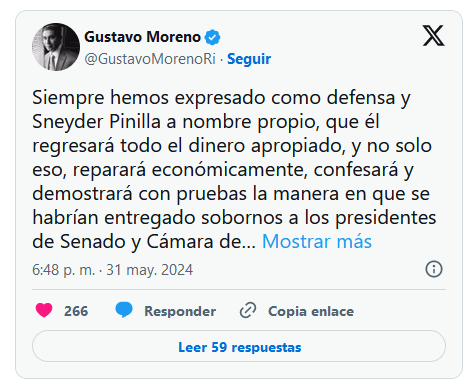Click the reply speech bubble icon

pos(124,310)
